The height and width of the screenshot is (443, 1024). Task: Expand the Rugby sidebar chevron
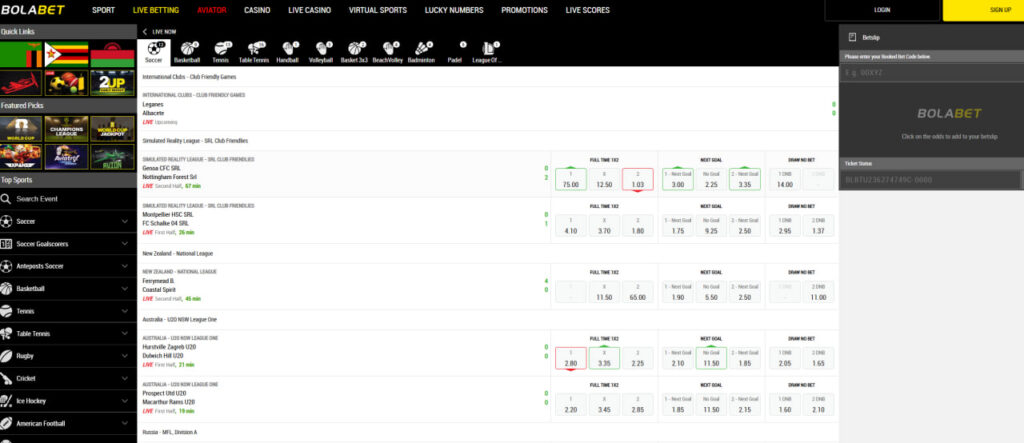point(125,356)
